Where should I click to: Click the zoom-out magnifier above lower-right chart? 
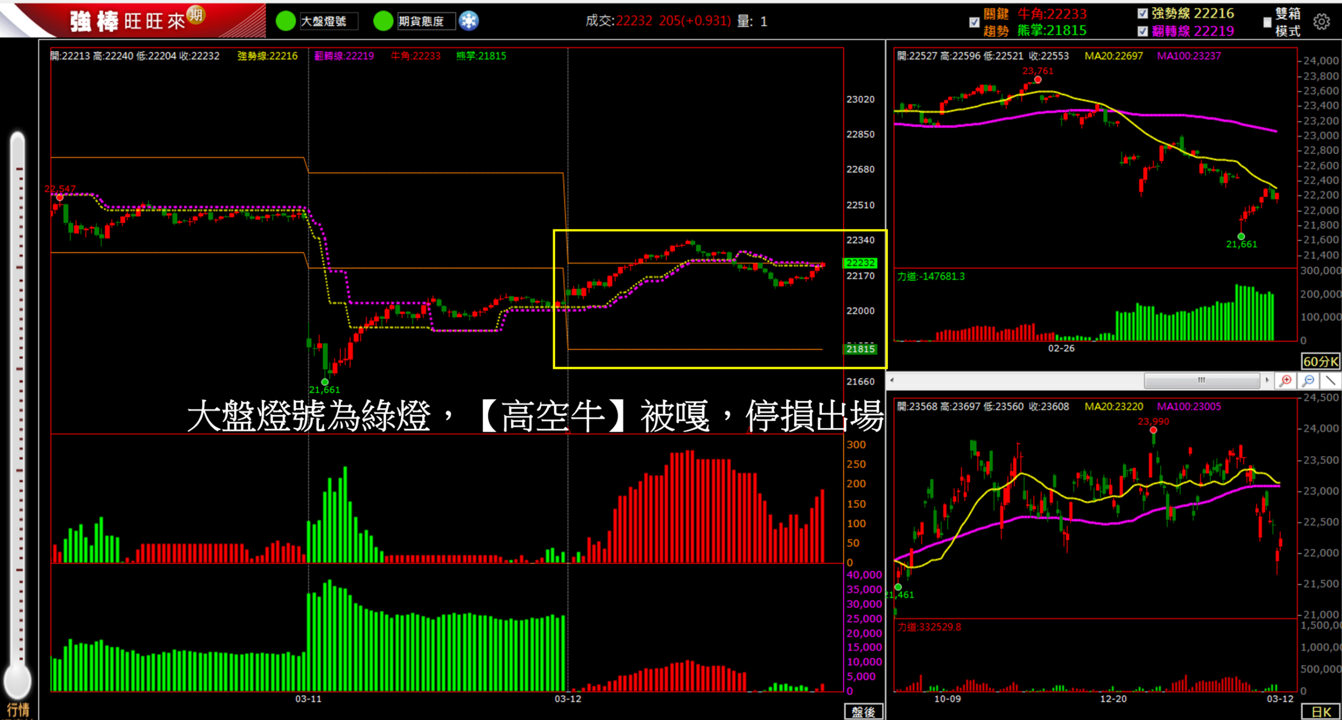1308,381
